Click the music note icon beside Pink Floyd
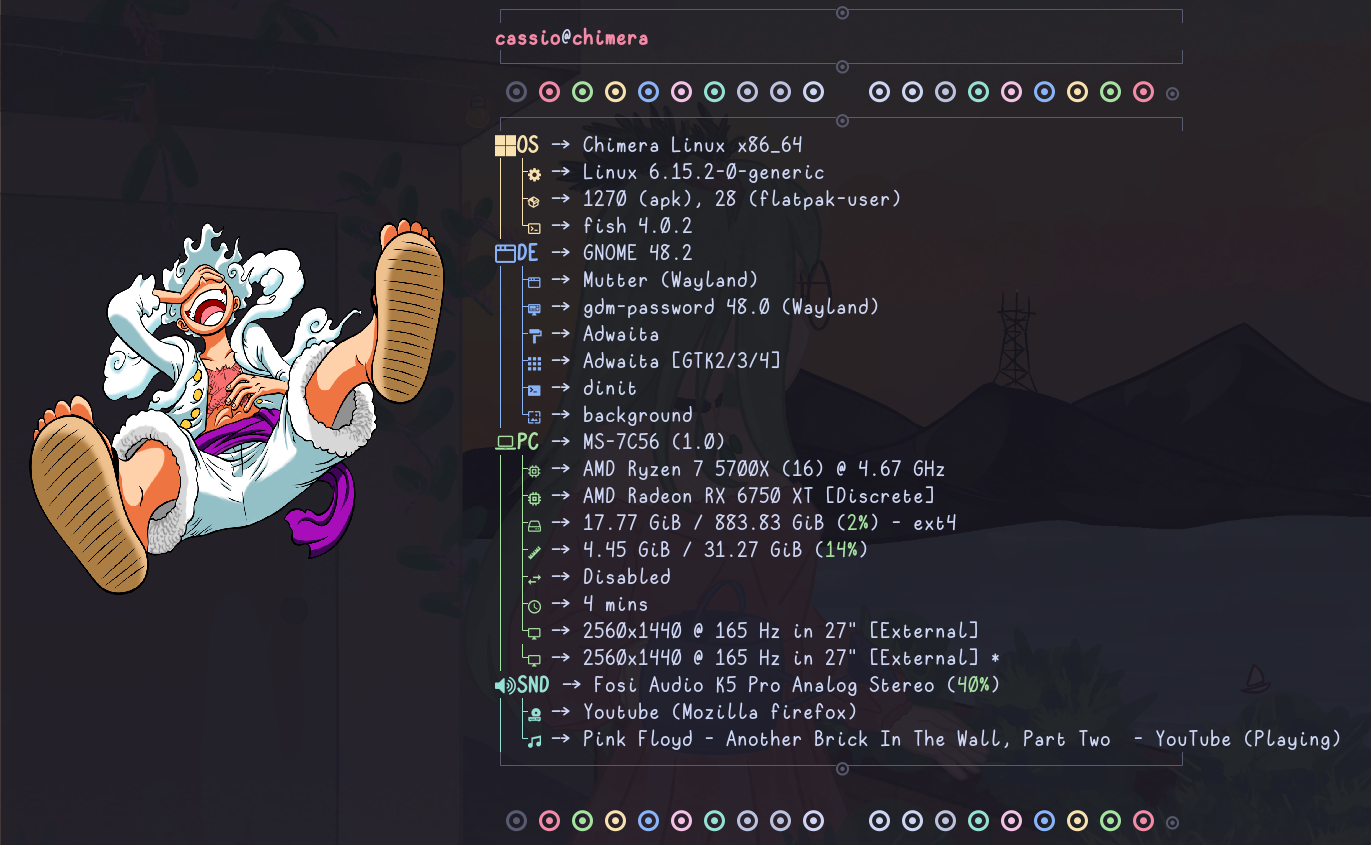1371x845 pixels. [x=534, y=741]
